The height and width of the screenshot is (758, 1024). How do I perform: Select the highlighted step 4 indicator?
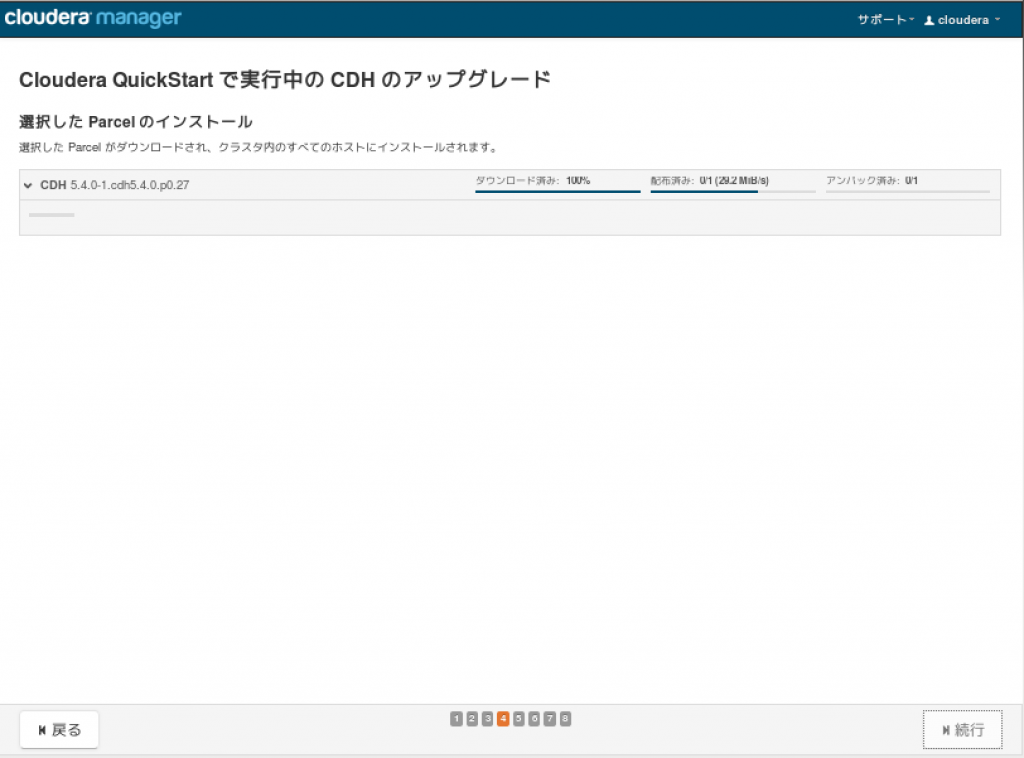(x=503, y=719)
